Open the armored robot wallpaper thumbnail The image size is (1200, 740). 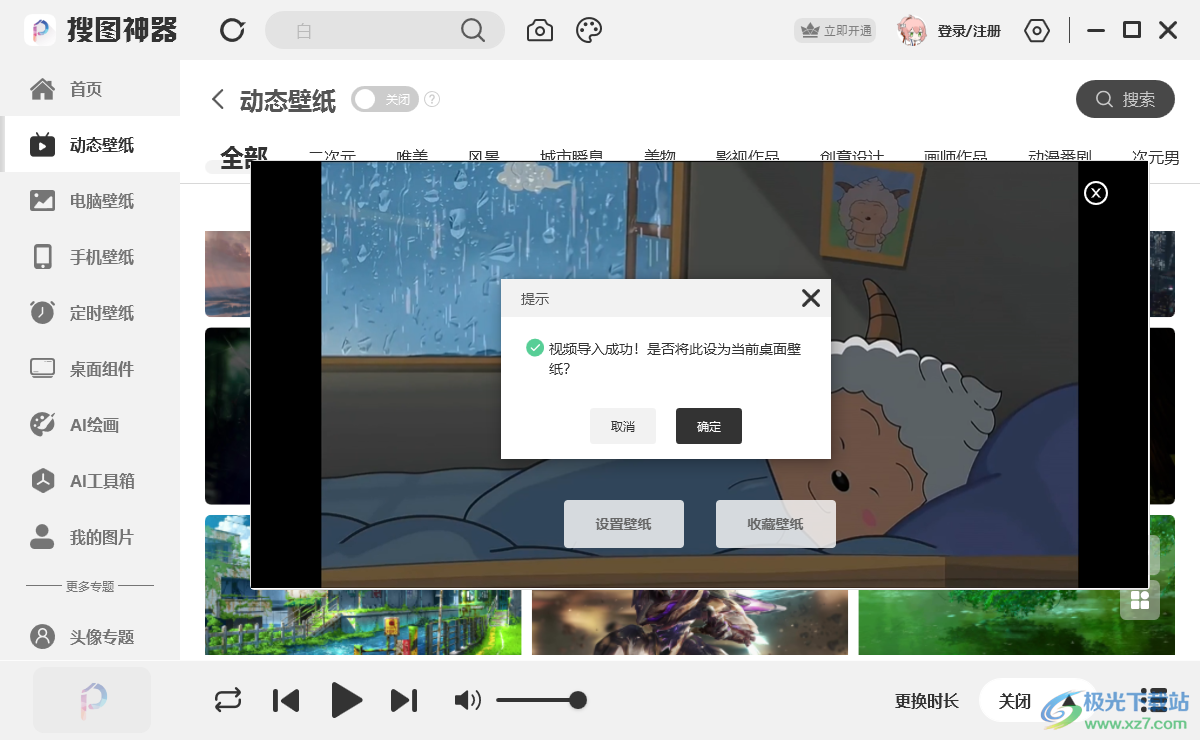(x=690, y=621)
